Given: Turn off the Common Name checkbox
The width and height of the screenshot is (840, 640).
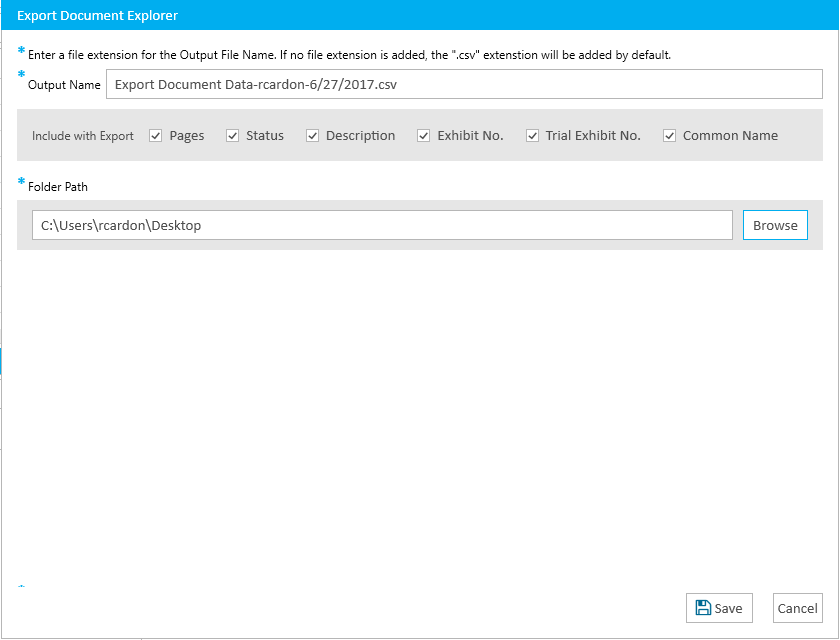Looking at the screenshot, I should [670, 136].
